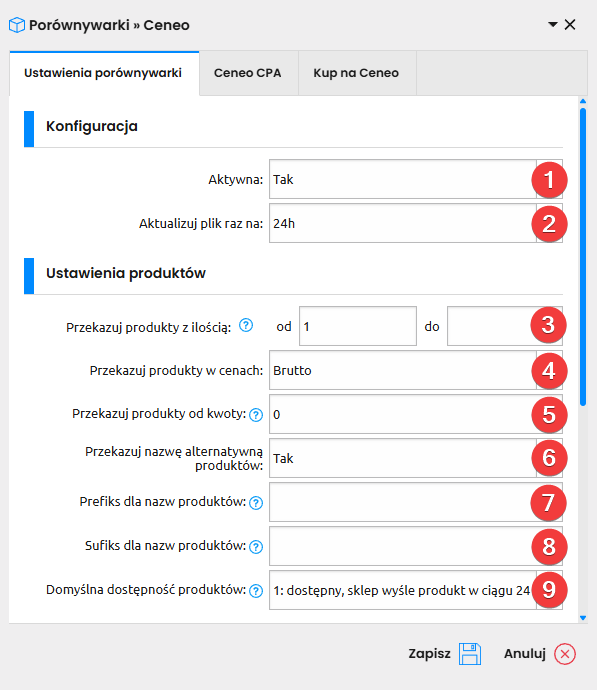Viewport: 597px width, 690px height.
Task: Click the floppy disk save icon
Action: click(470, 653)
